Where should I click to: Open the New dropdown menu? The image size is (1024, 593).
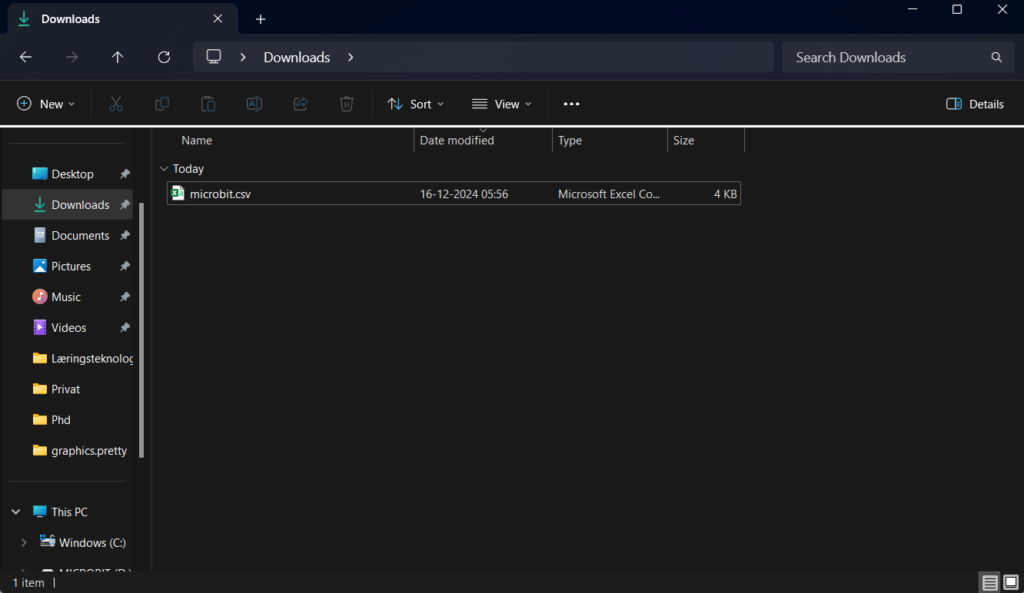[x=46, y=104]
